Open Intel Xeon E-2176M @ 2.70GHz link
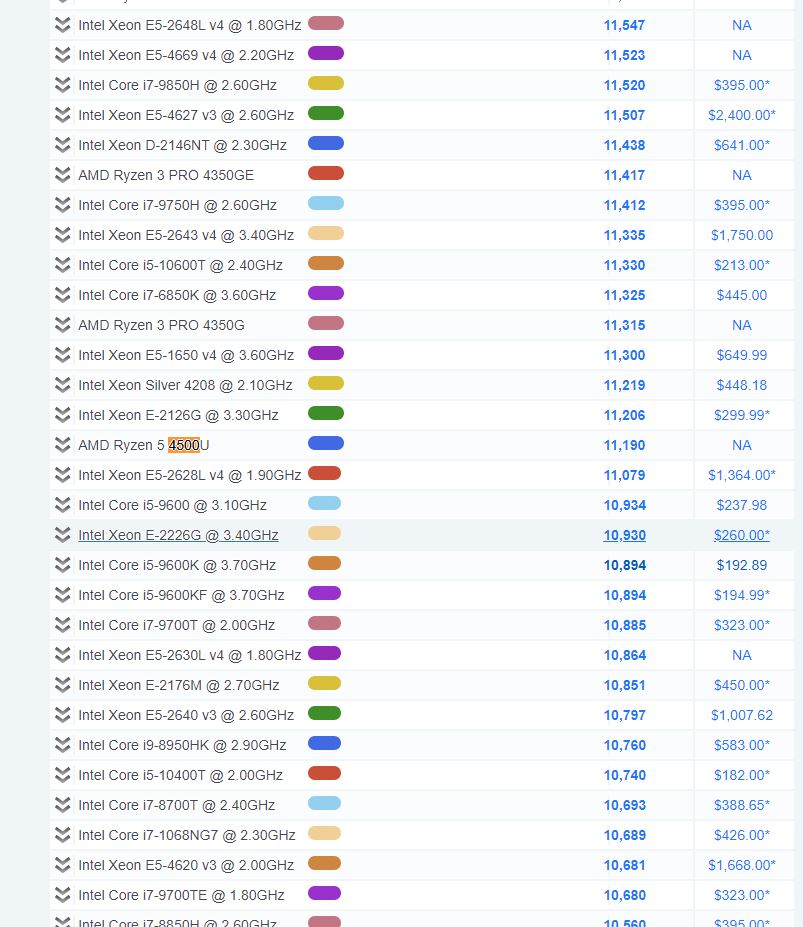Screen dimensions: 803x927 179,685
